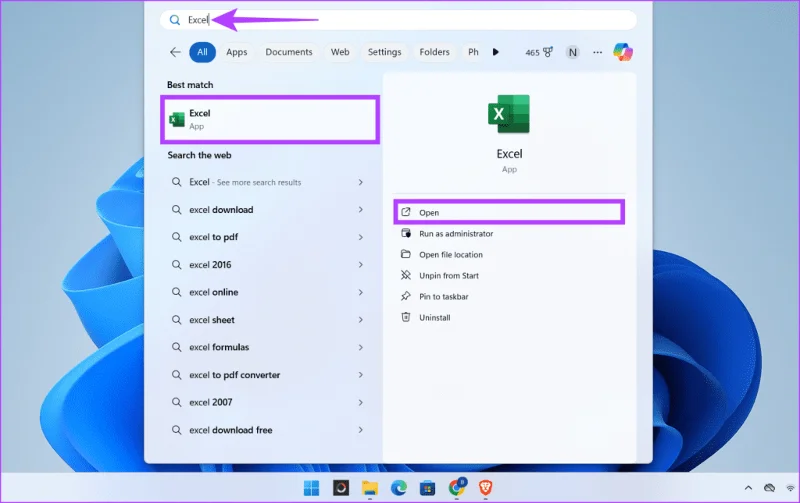Expand chevron next to 'excel to pdf'
Viewport: 800px width, 503px height.
click(x=361, y=237)
